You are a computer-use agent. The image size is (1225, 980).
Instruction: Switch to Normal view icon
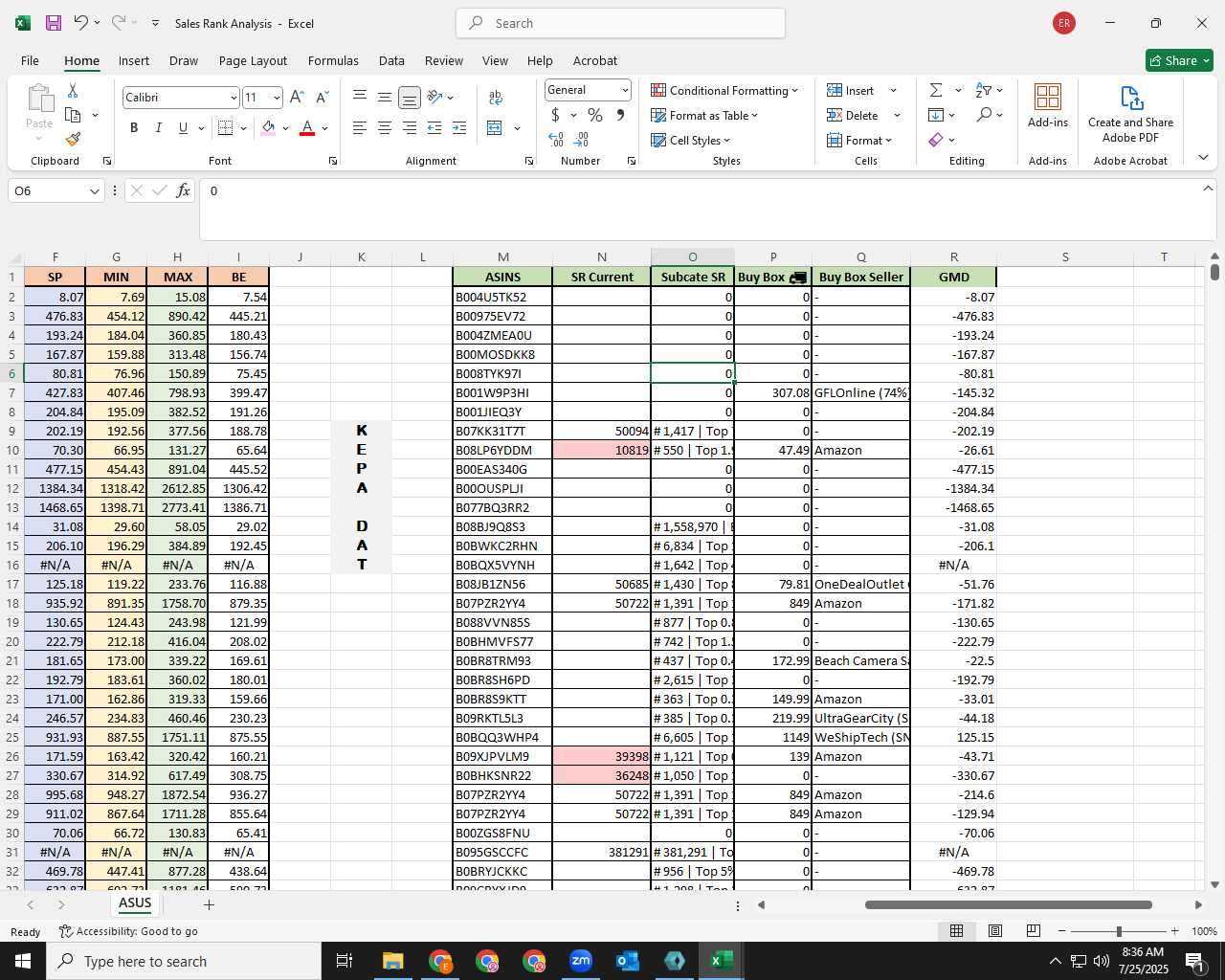pos(956,931)
